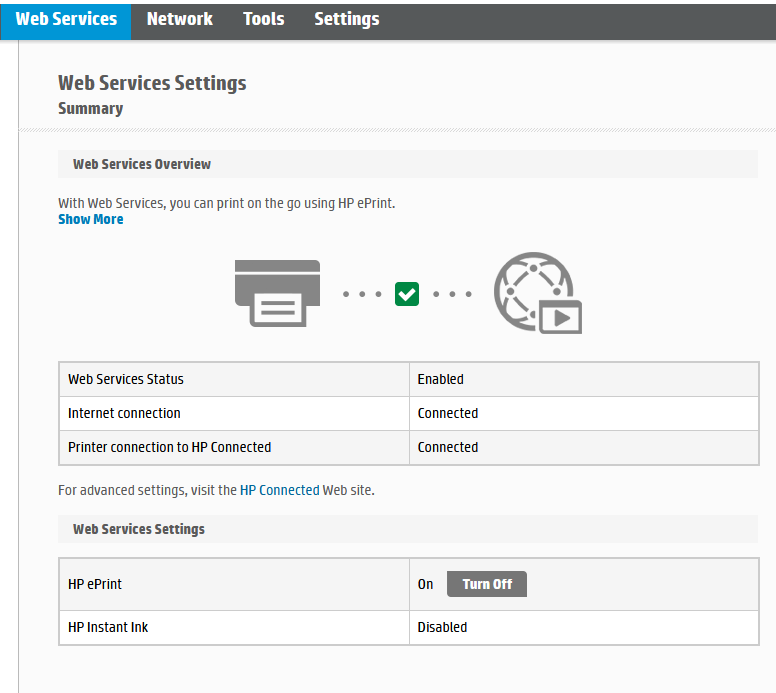
Task: Turn Off HP ePrint
Action: click(486, 584)
